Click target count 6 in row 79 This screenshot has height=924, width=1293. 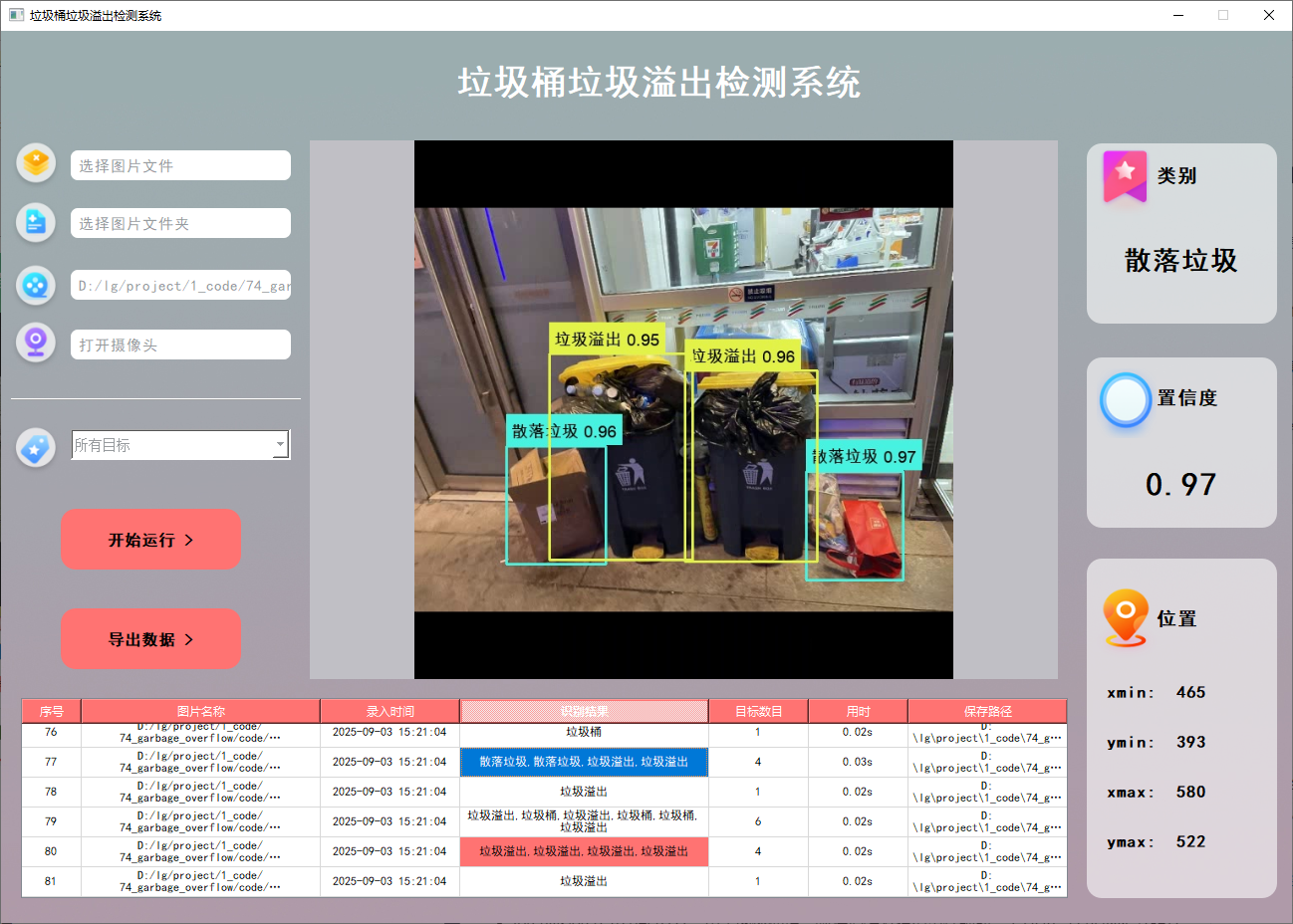[x=758, y=821]
